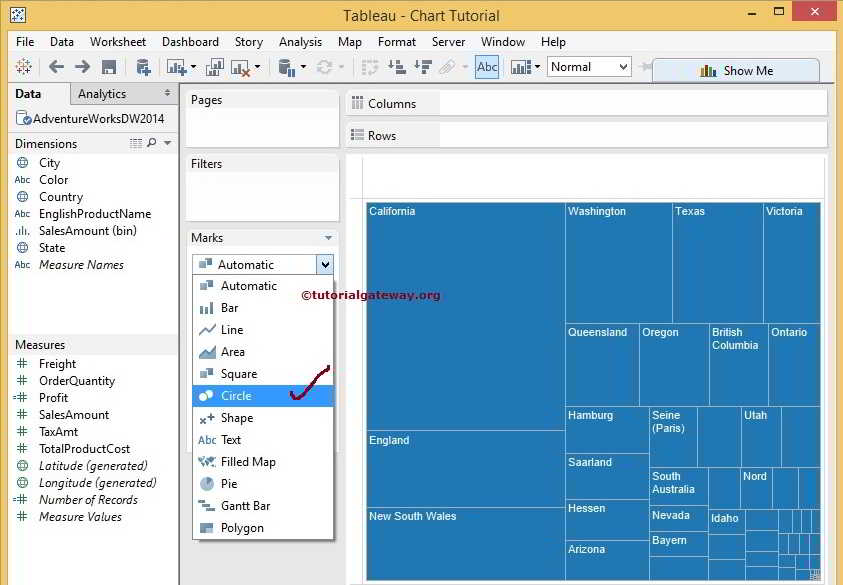Select the TotalProductCost measure

[x=84, y=449]
